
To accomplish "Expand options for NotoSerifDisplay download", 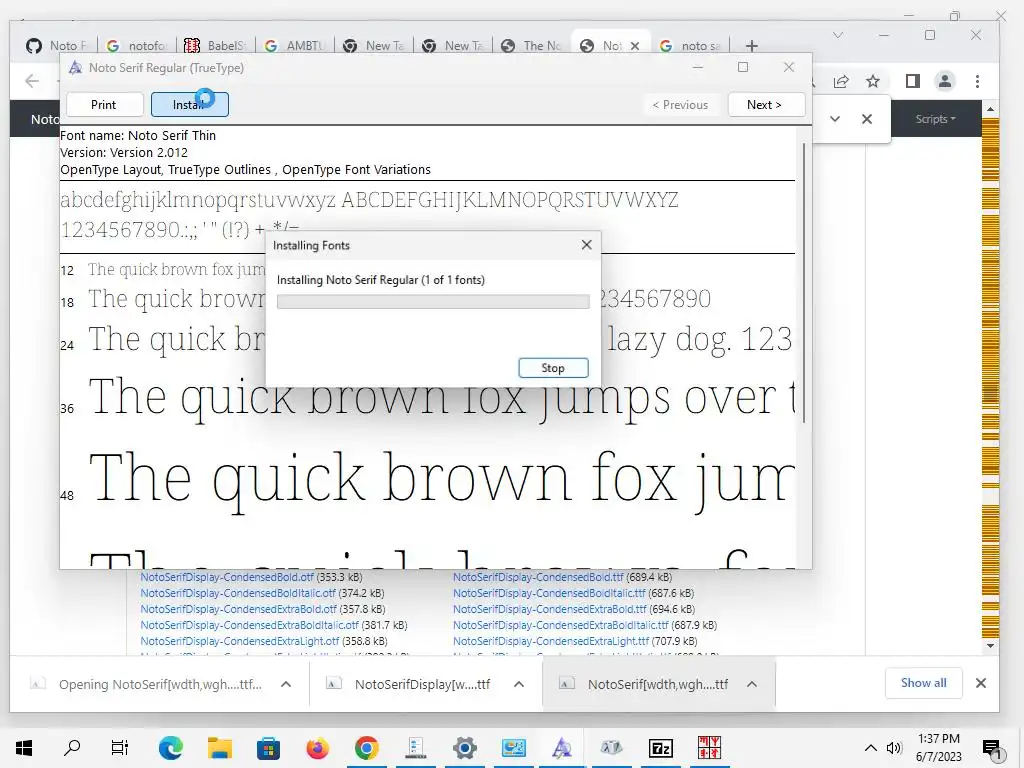I will click(x=519, y=684).
